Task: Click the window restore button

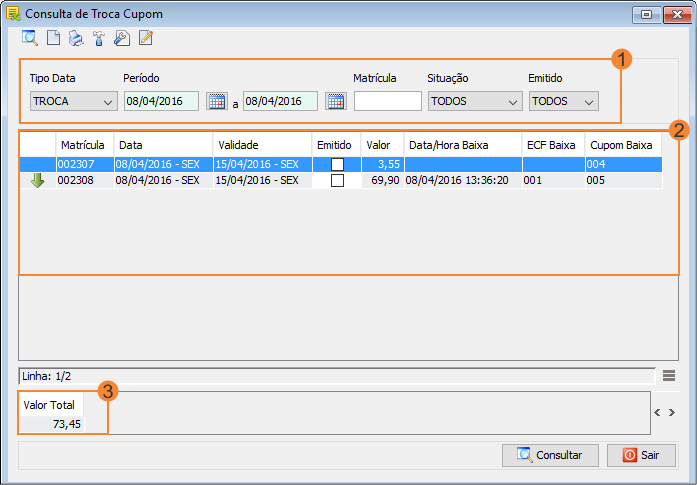Action: point(646,15)
